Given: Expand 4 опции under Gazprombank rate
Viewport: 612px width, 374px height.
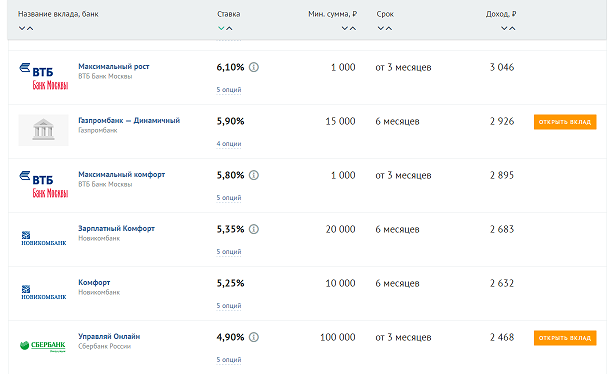Looking at the screenshot, I should tap(229, 144).
